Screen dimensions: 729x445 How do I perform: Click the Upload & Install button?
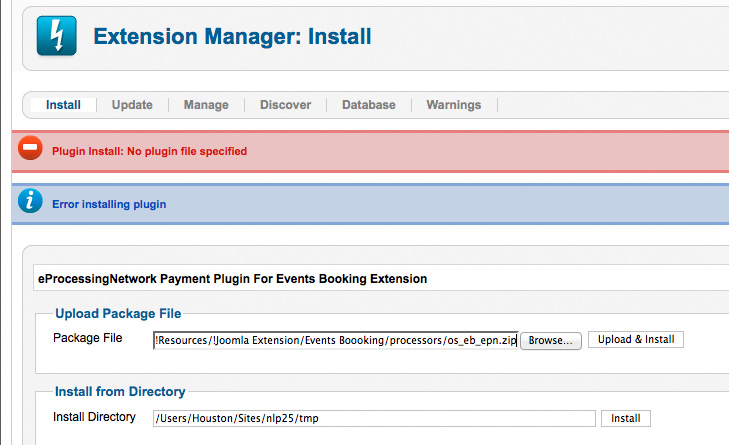click(636, 339)
